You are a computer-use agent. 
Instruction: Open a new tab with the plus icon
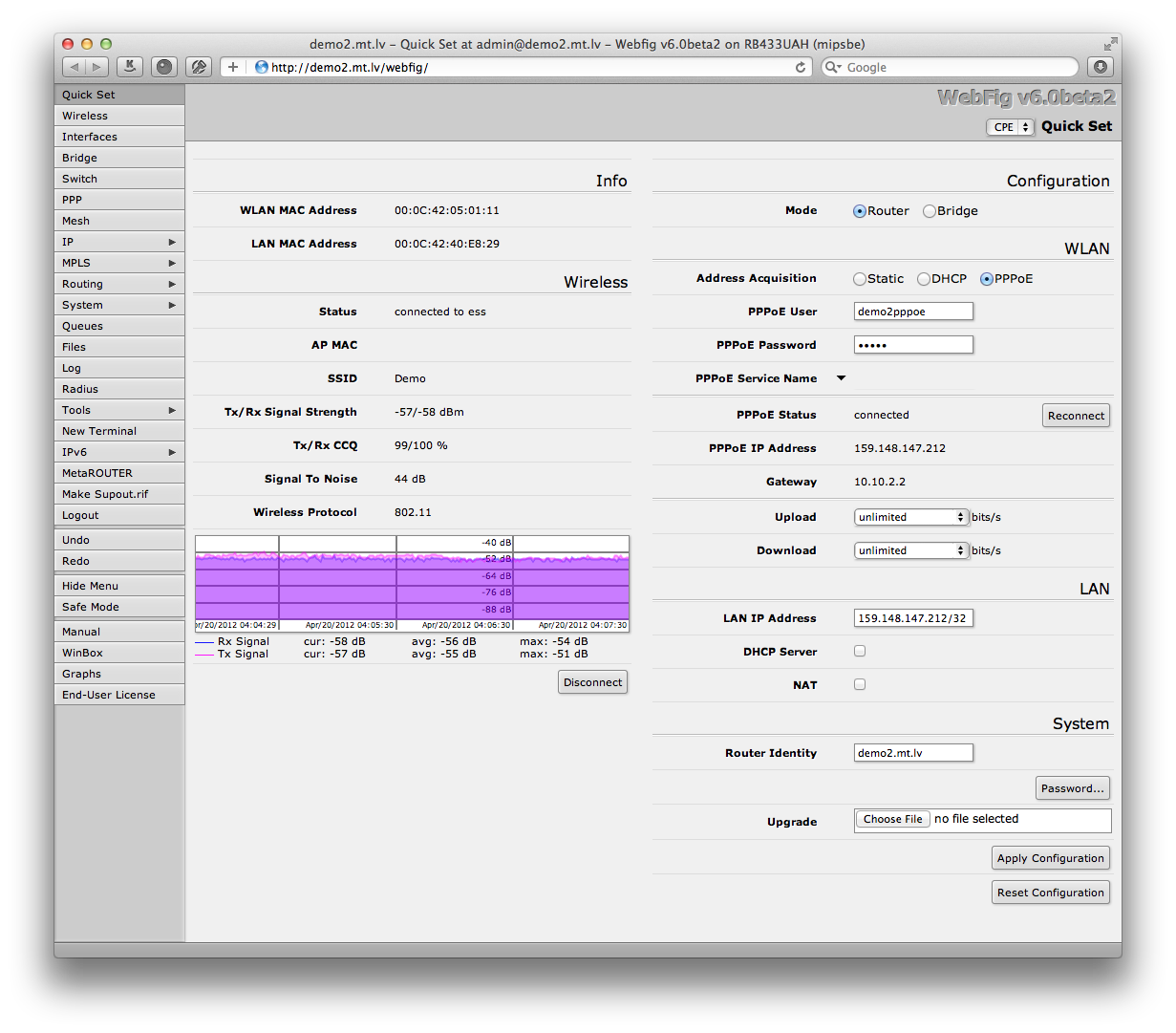(x=232, y=66)
